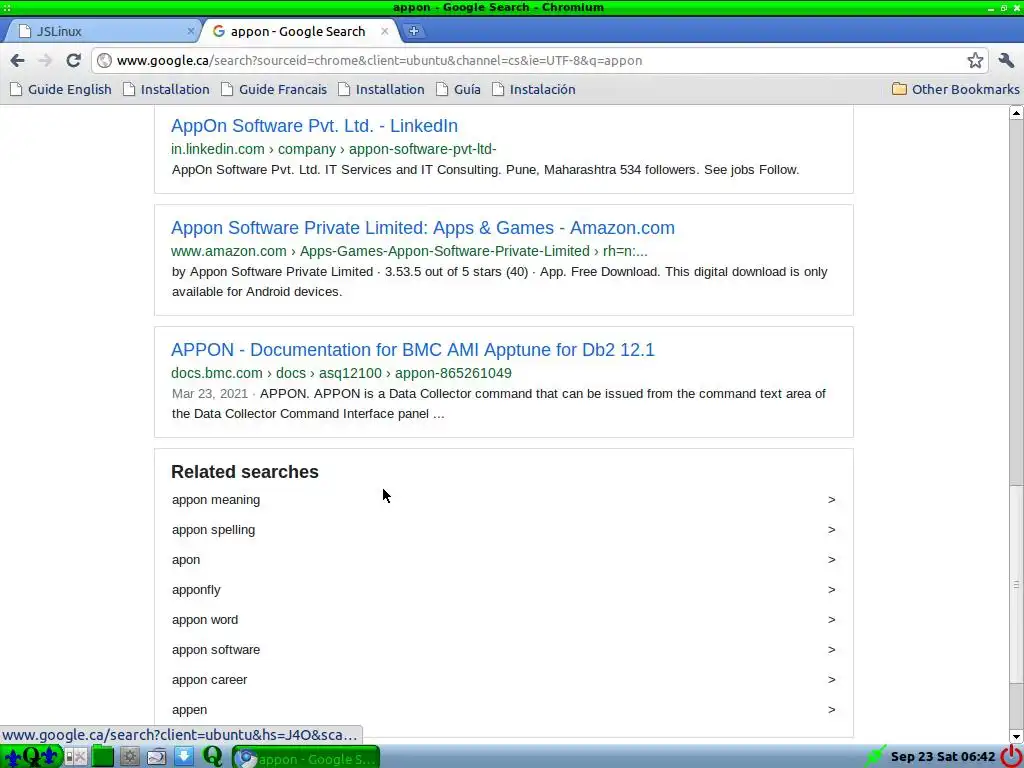Expand the Other Bookmarks folder
The image size is (1024, 768).
click(955, 89)
